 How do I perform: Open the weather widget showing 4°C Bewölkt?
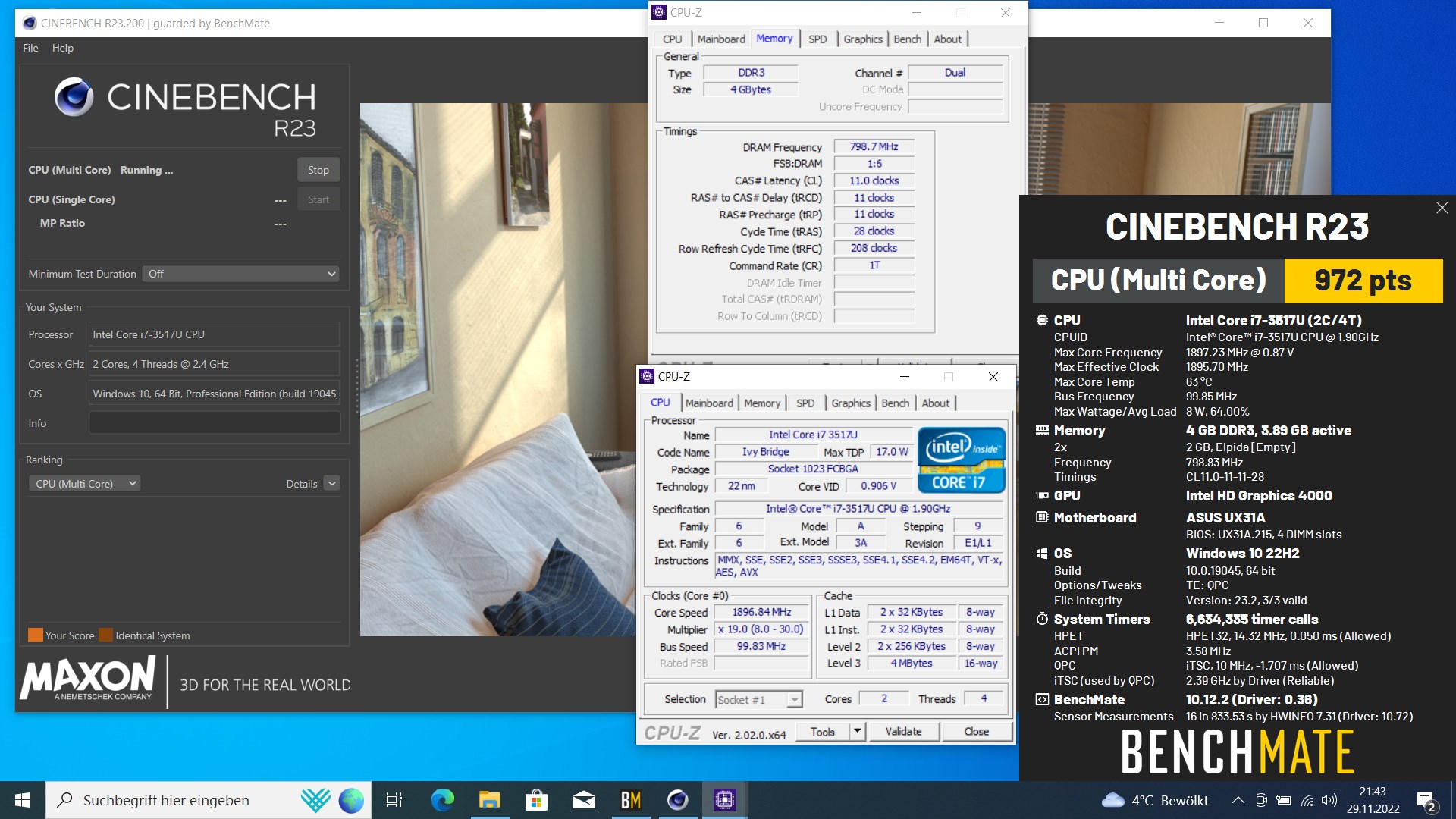(1154, 800)
